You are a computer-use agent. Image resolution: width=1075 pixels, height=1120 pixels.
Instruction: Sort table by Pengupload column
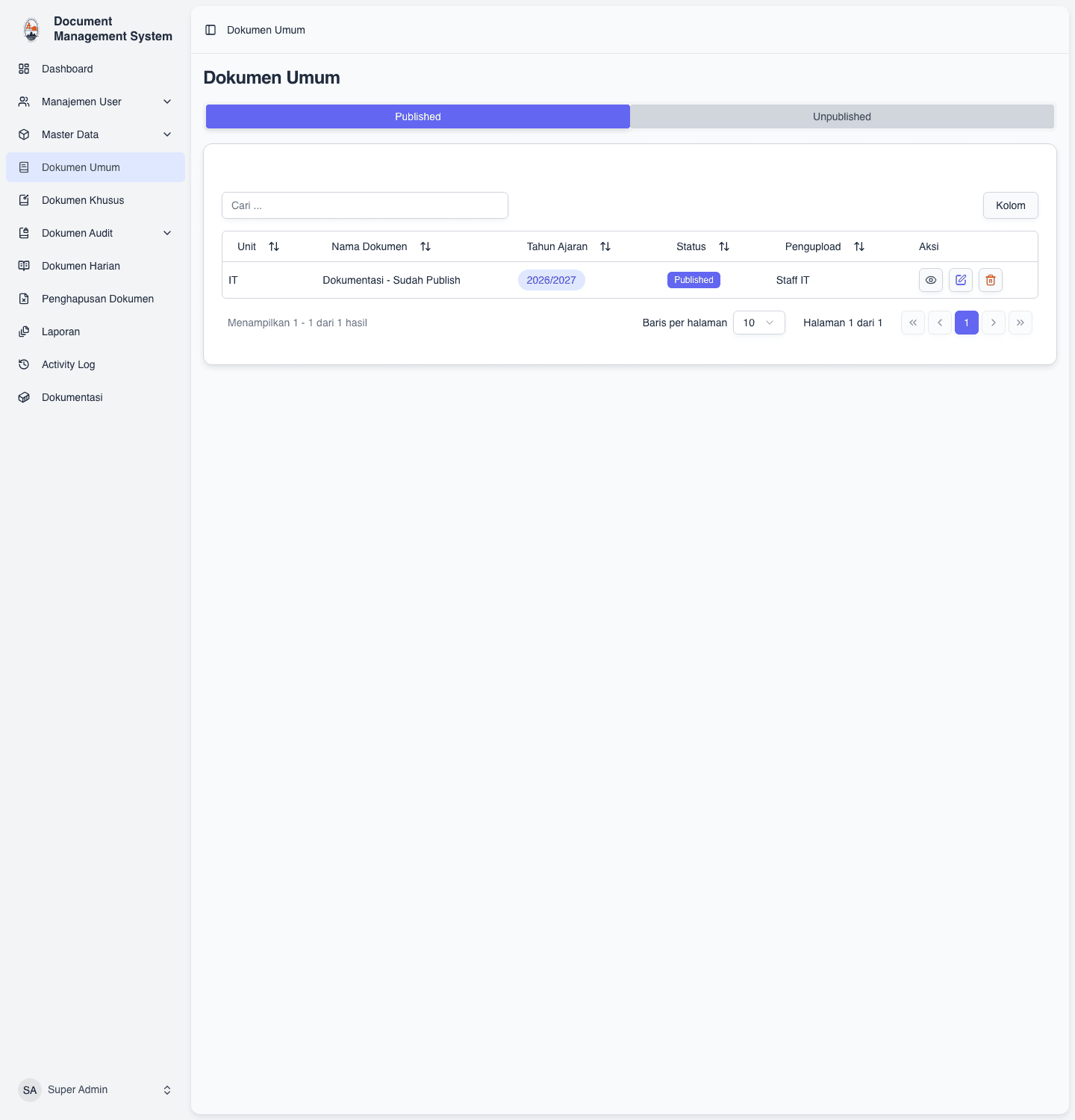(x=825, y=246)
